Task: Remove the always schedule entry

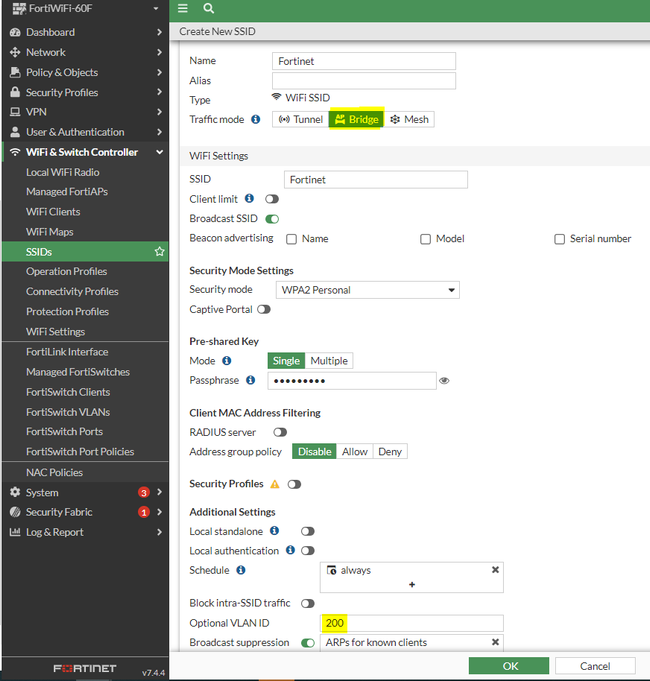Action: [x=495, y=569]
